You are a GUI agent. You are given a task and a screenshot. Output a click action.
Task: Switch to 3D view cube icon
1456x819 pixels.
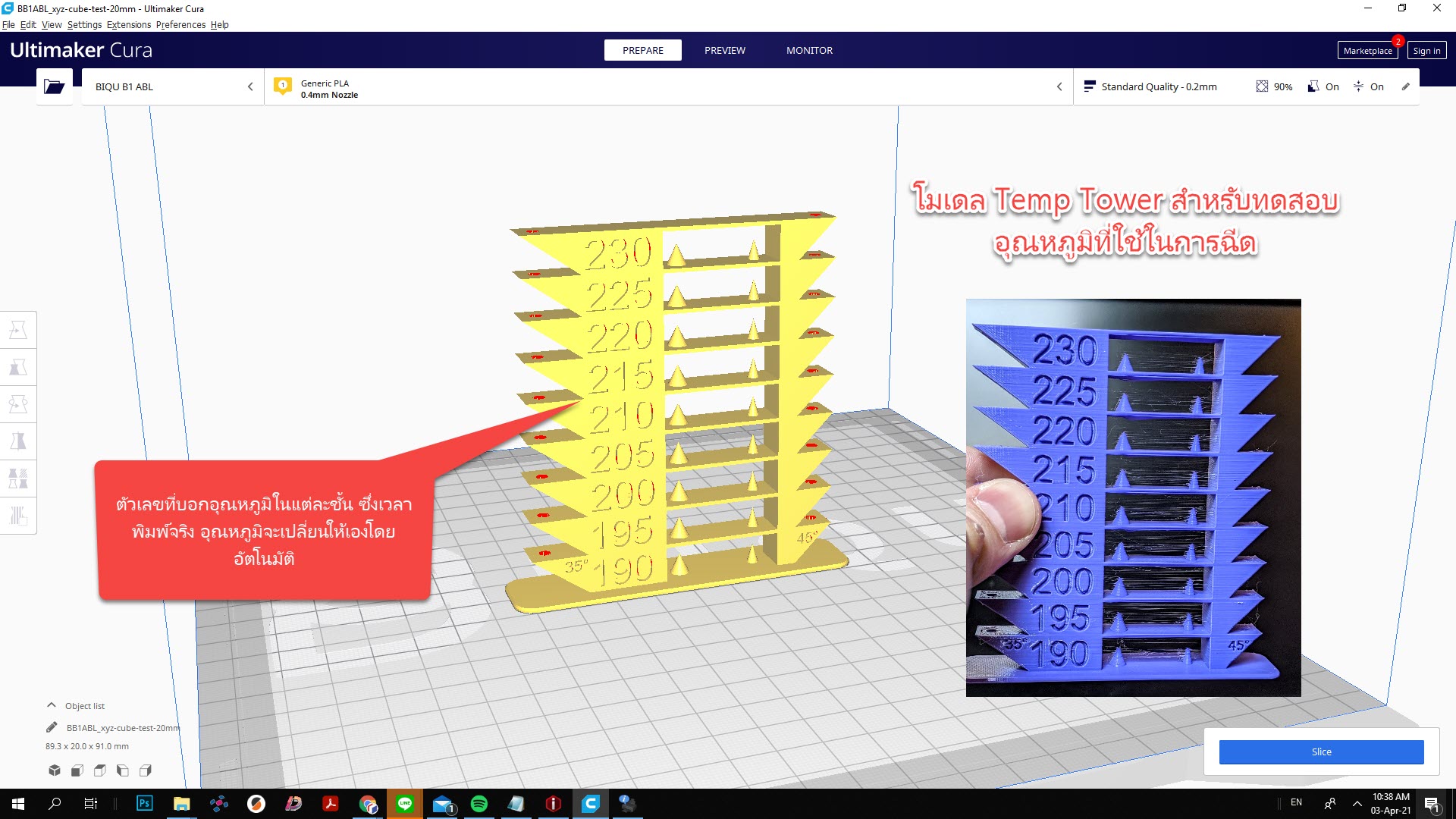(x=55, y=770)
